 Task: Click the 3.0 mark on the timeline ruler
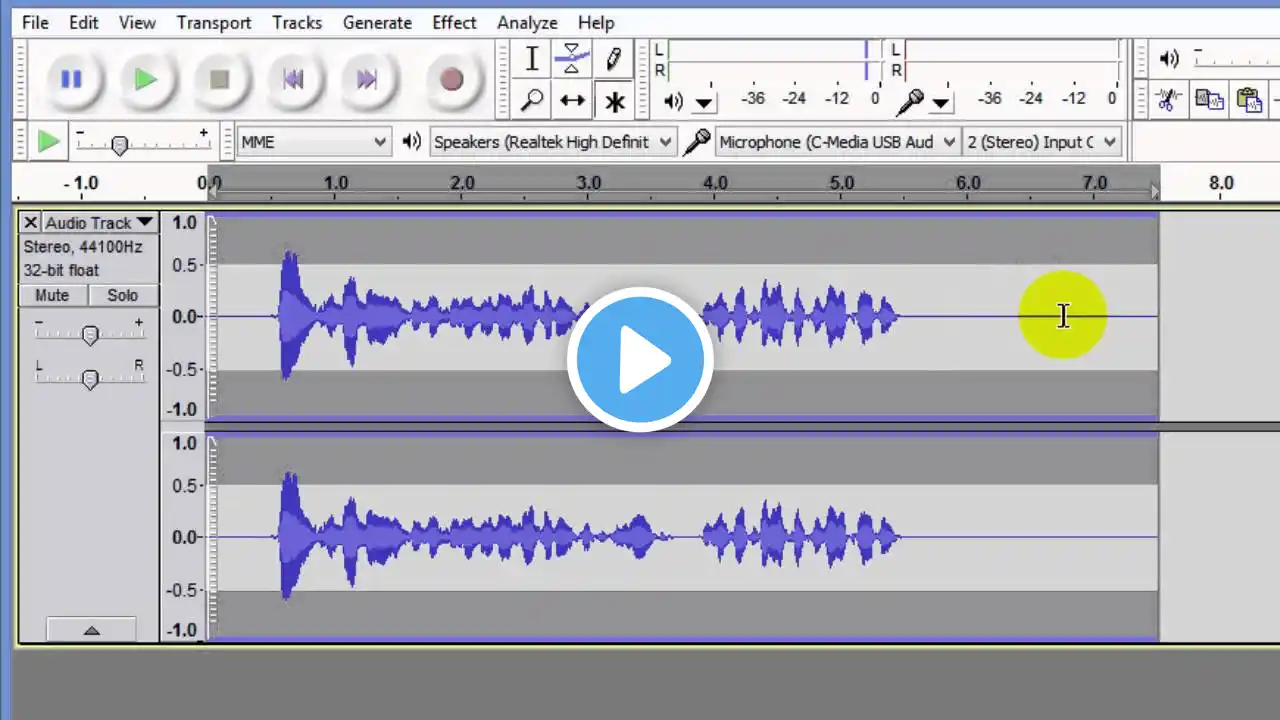point(589,183)
